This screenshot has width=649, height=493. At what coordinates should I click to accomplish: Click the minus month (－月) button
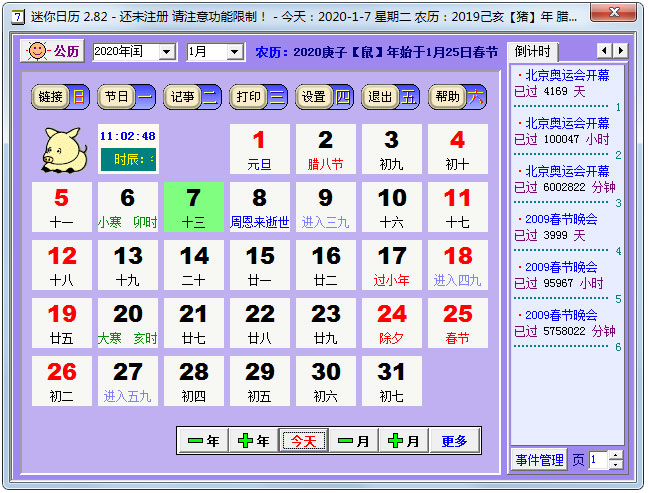tap(354, 440)
